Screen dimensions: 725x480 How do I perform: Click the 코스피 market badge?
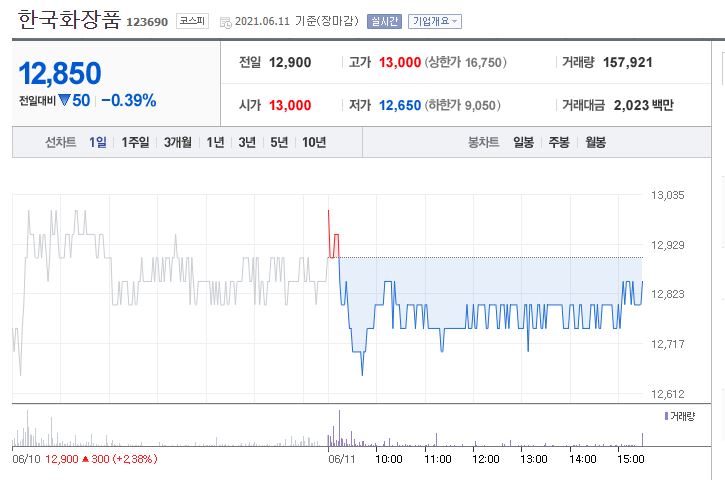(x=192, y=21)
